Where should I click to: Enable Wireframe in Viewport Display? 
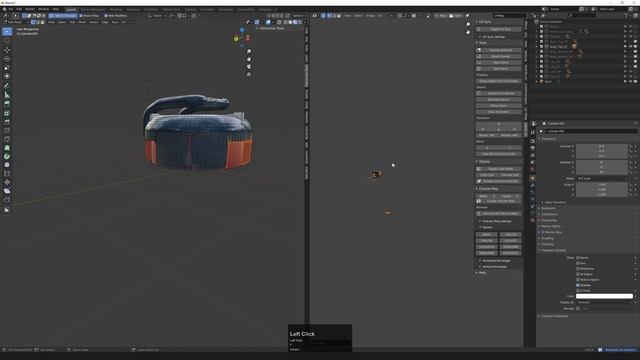tap(578, 269)
